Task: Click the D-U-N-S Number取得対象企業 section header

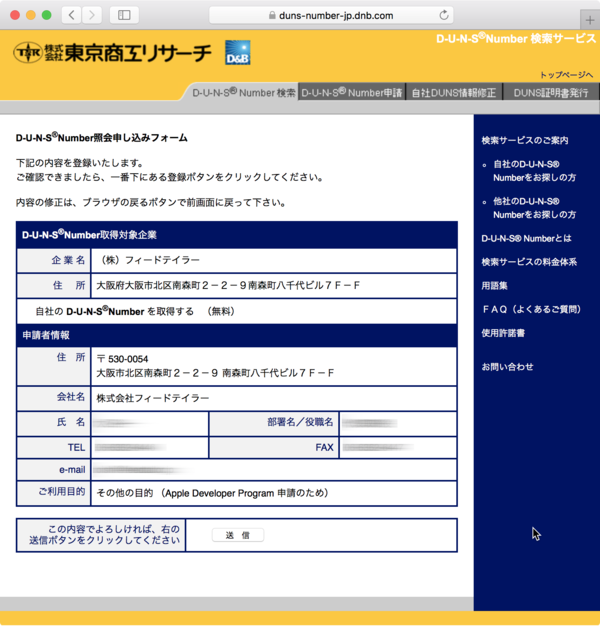Action: click(x=237, y=235)
